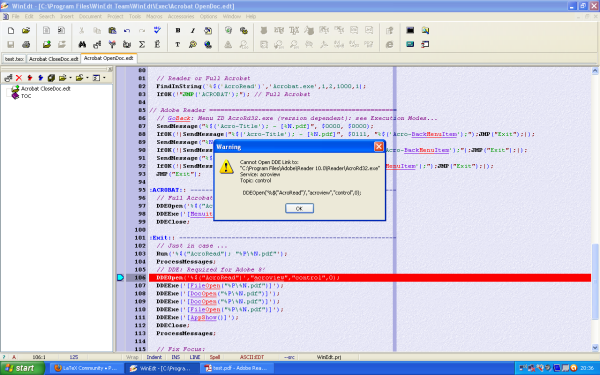Click OK in the Warning dialog
Viewport: 600px width, 375px height.
(299, 208)
